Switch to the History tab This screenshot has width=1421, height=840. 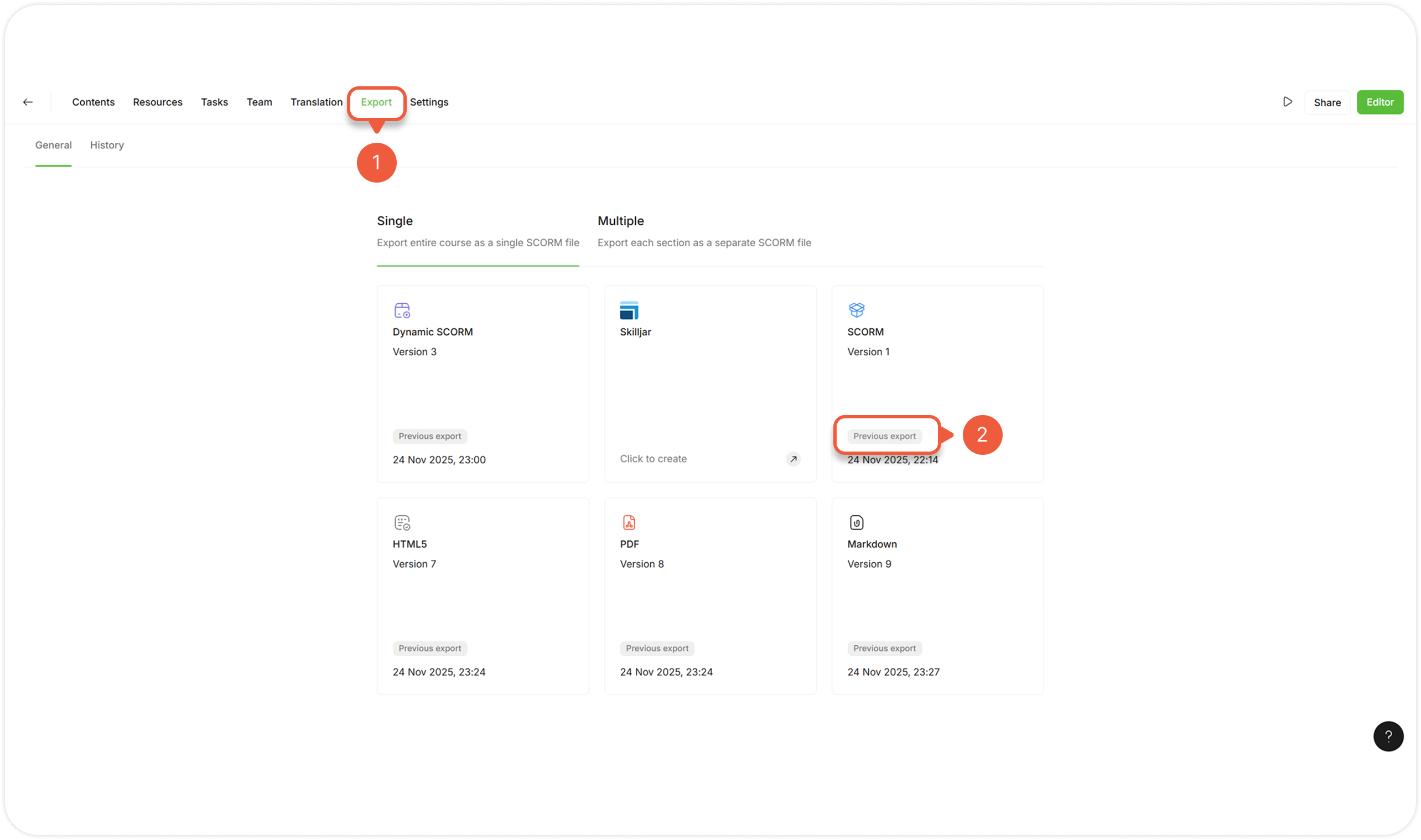(106, 145)
